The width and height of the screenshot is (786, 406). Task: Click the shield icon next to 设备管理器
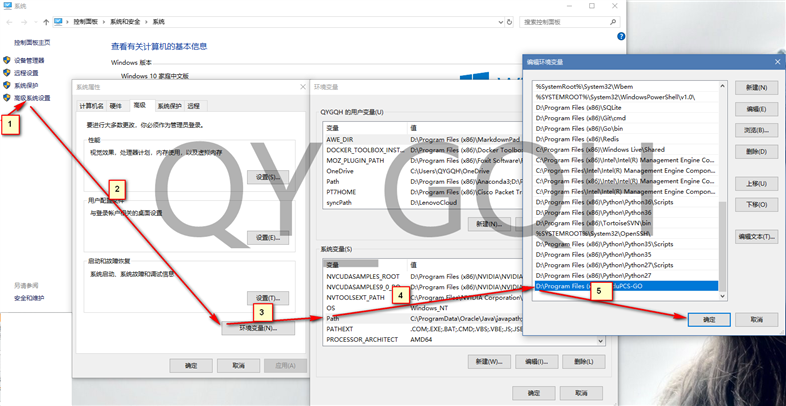(7, 60)
